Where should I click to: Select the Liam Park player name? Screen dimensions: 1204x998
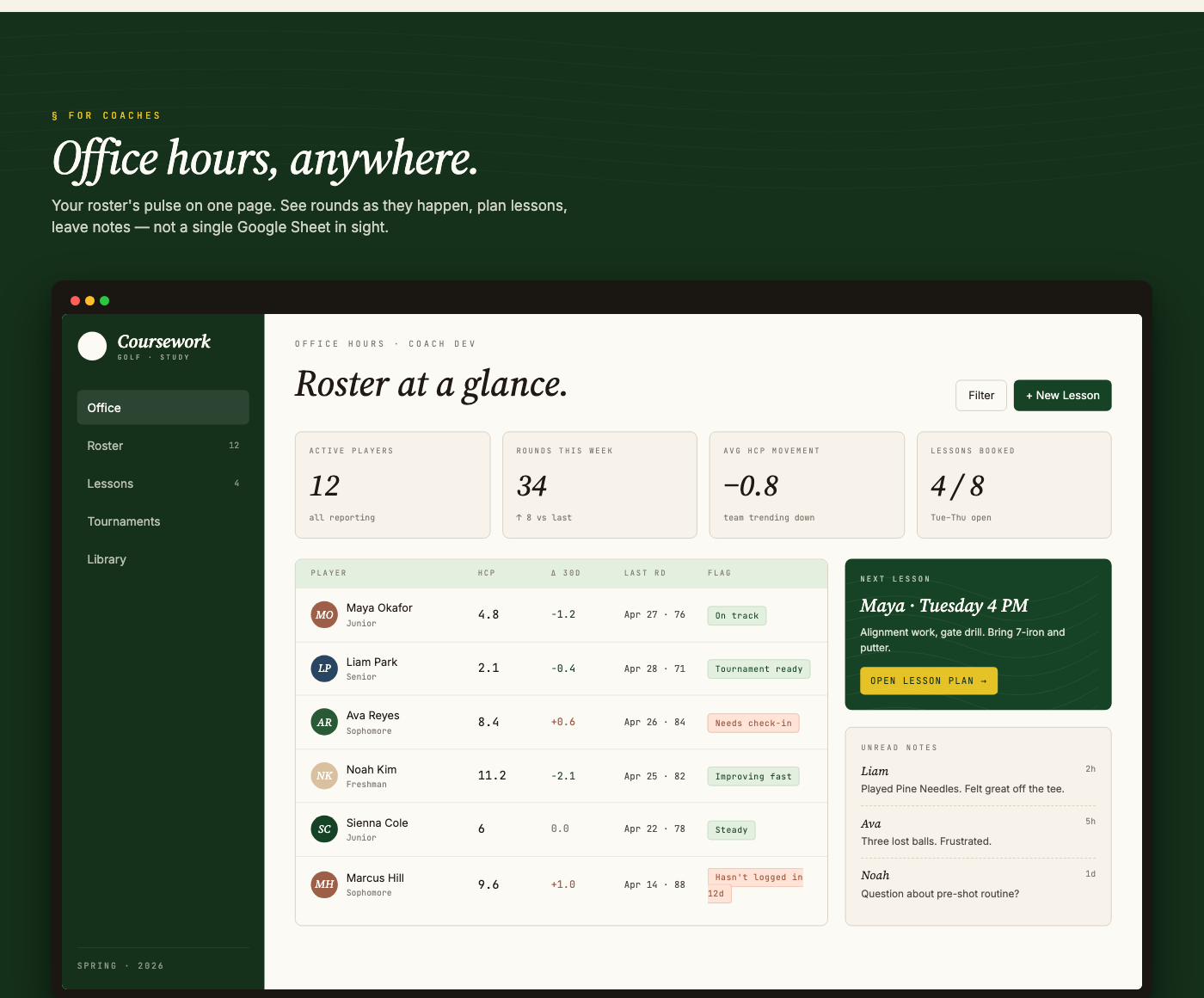372,662
